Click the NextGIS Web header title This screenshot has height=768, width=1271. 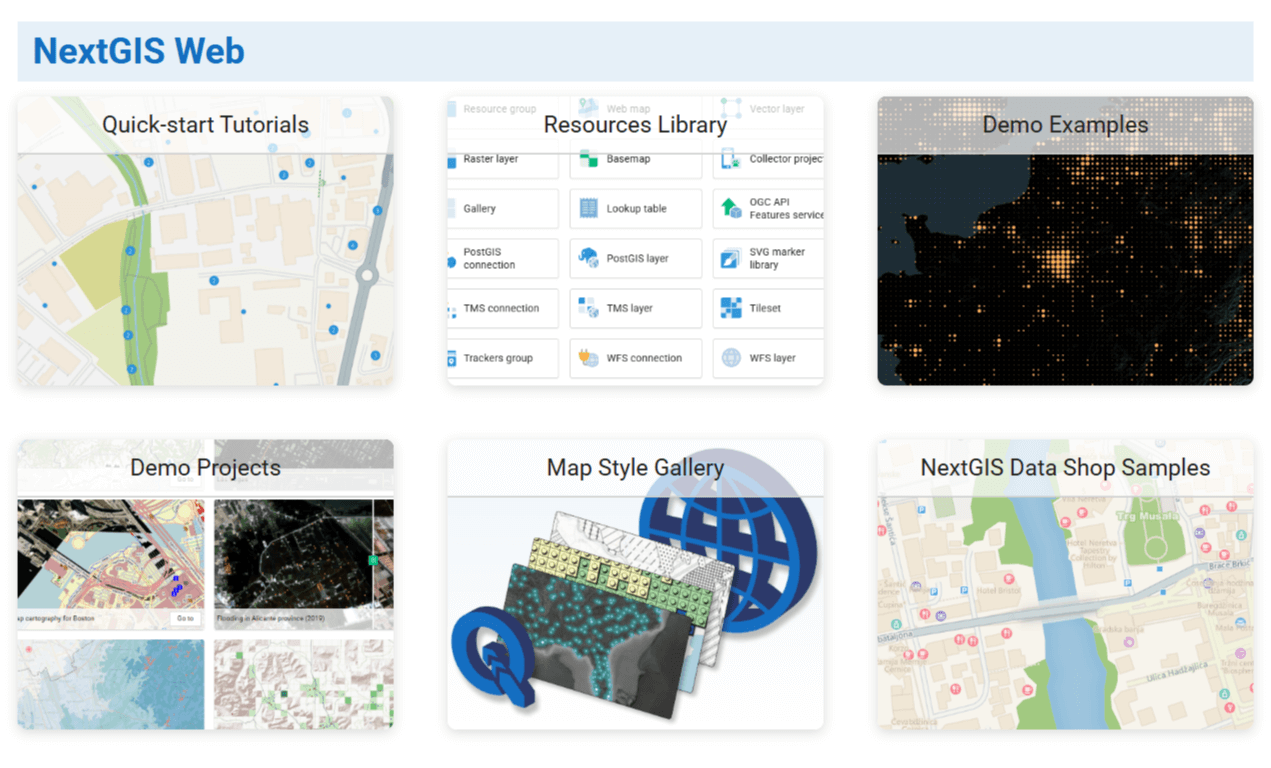click(139, 51)
